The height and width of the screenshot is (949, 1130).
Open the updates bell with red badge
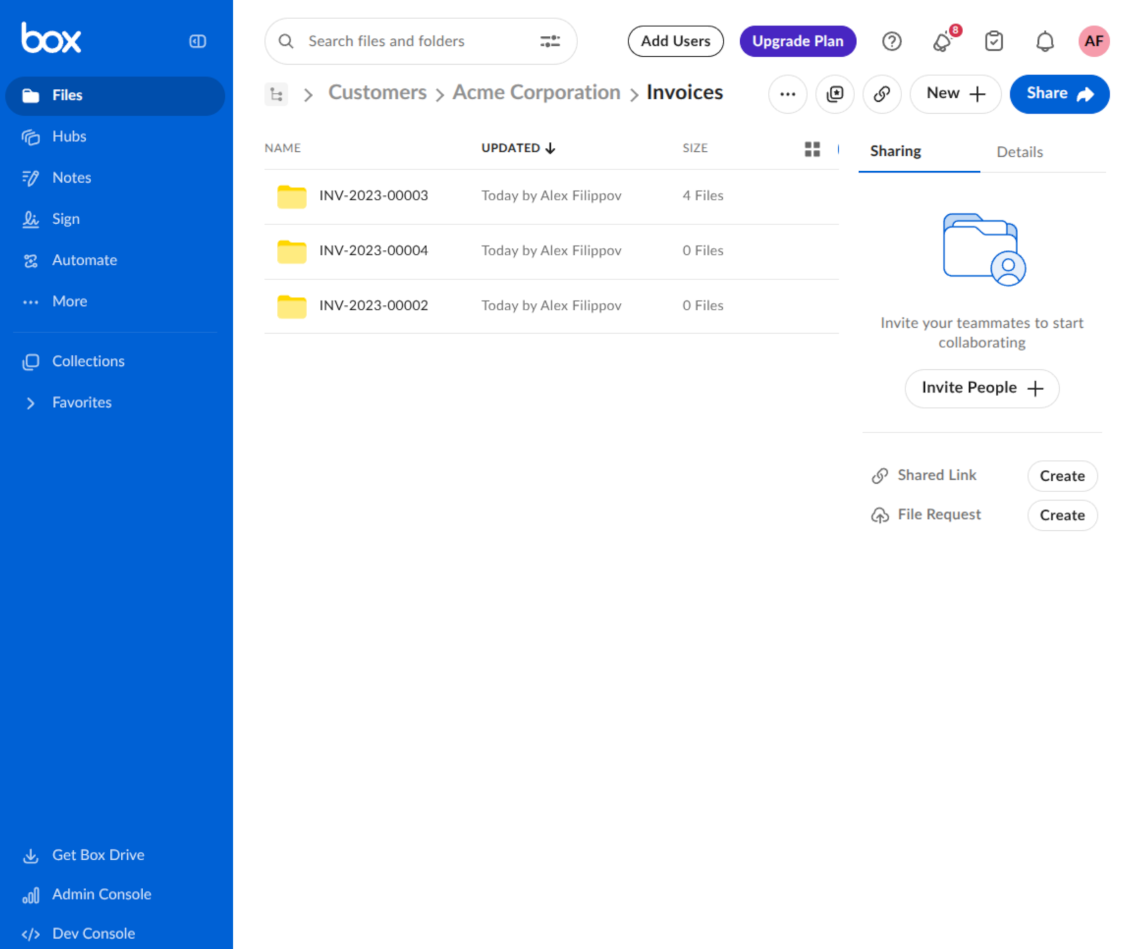click(x=943, y=40)
